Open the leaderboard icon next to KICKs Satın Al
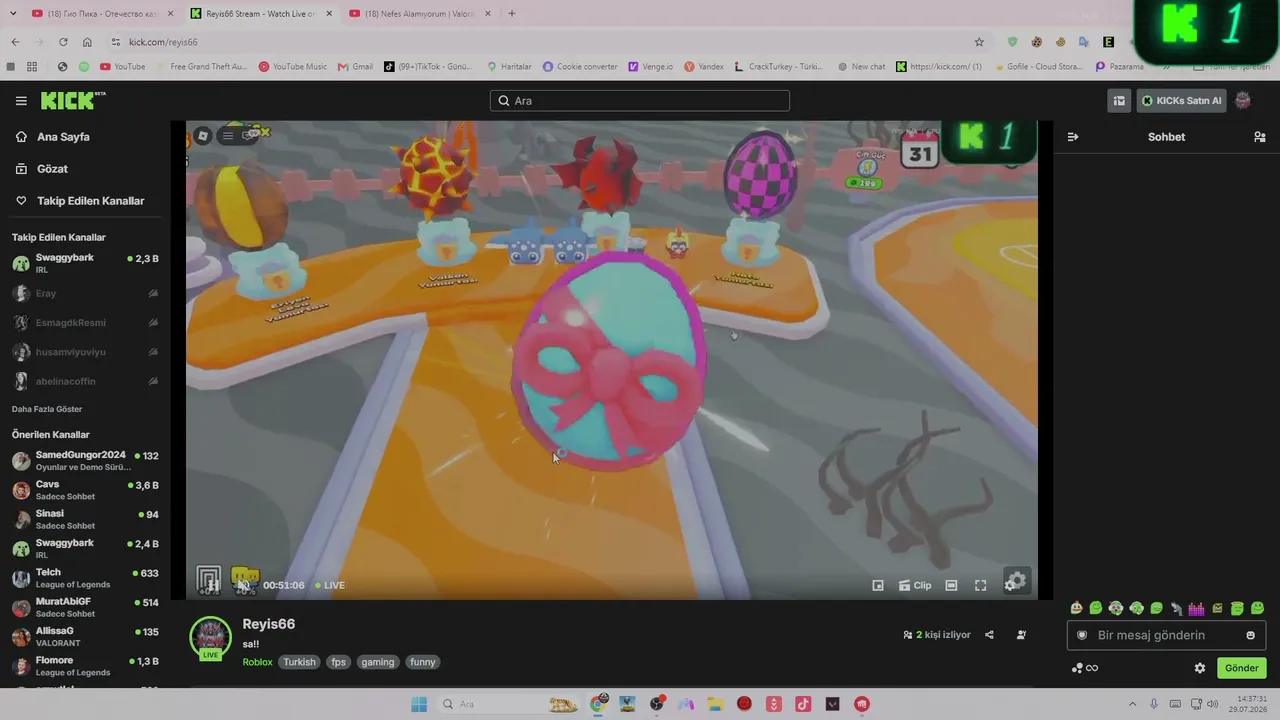Viewport: 1280px width, 720px height. [1119, 101]
